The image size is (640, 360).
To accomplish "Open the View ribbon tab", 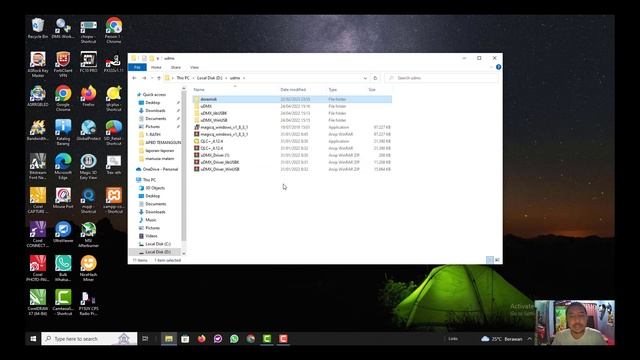I will [194, 67].
